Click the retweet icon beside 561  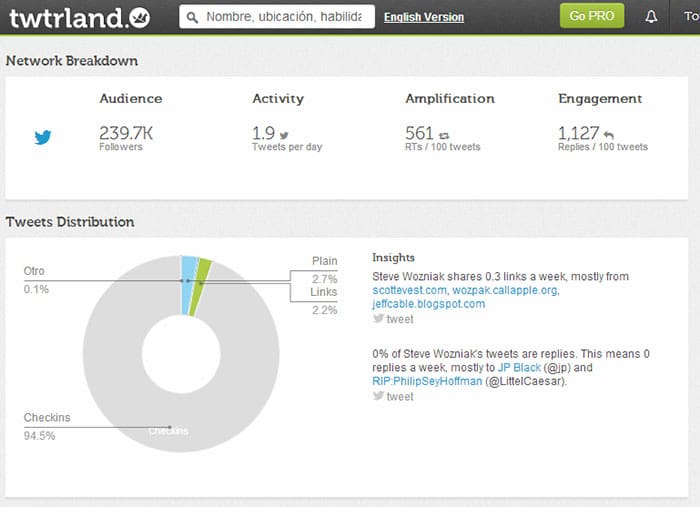pyautogui.click(x=444, y=135)
